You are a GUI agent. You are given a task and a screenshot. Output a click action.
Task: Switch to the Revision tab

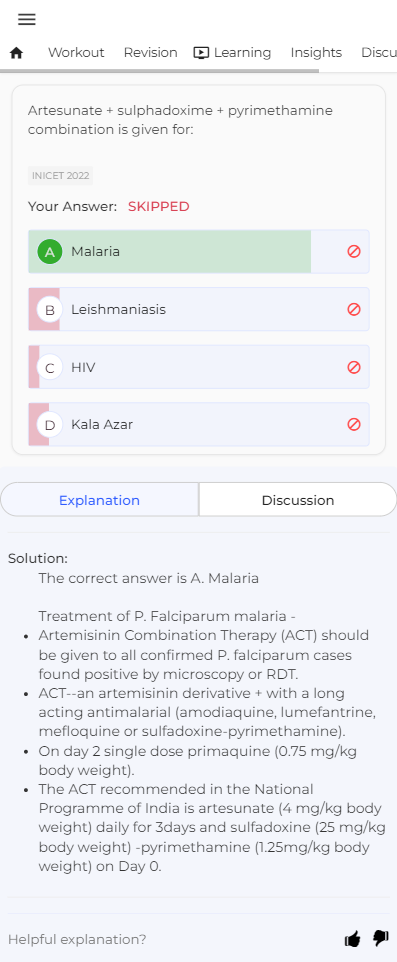(150, 53)
